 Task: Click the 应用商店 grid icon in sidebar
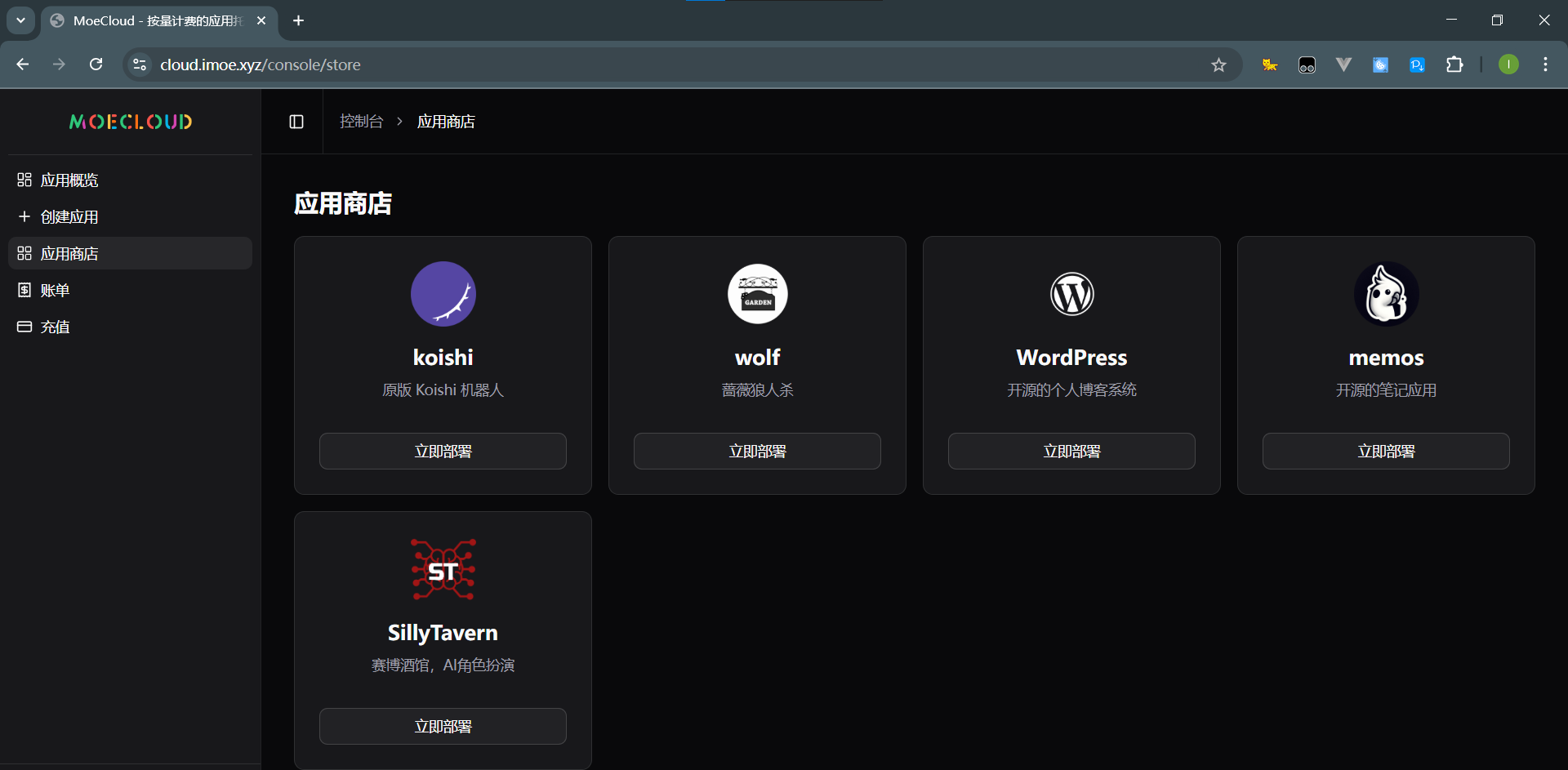click(x=24, y=253)
